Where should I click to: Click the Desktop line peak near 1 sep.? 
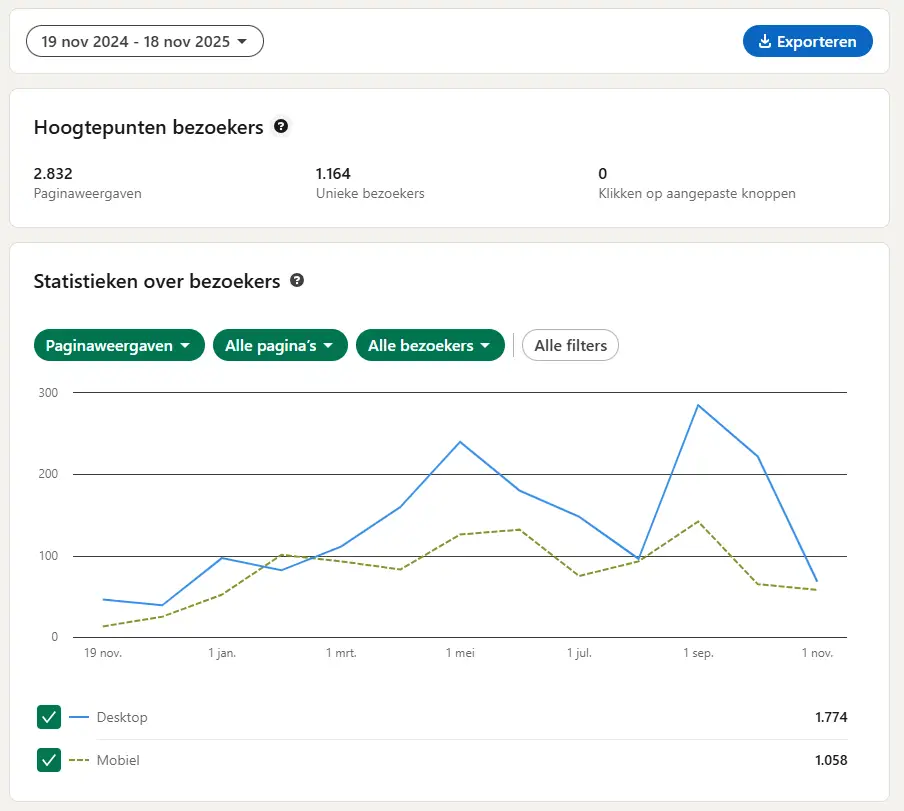coord(698,405)
